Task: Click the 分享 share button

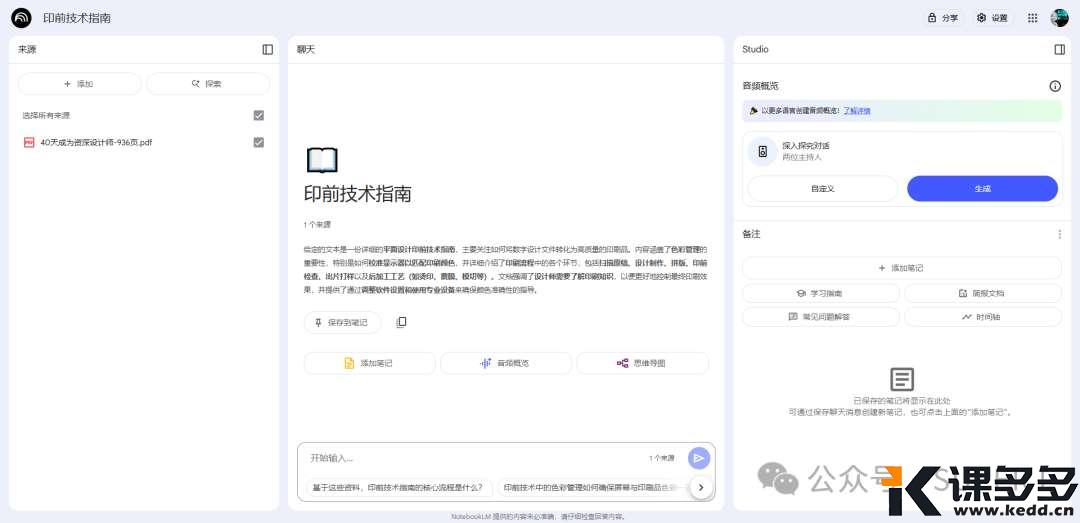Action: [943, 18]
